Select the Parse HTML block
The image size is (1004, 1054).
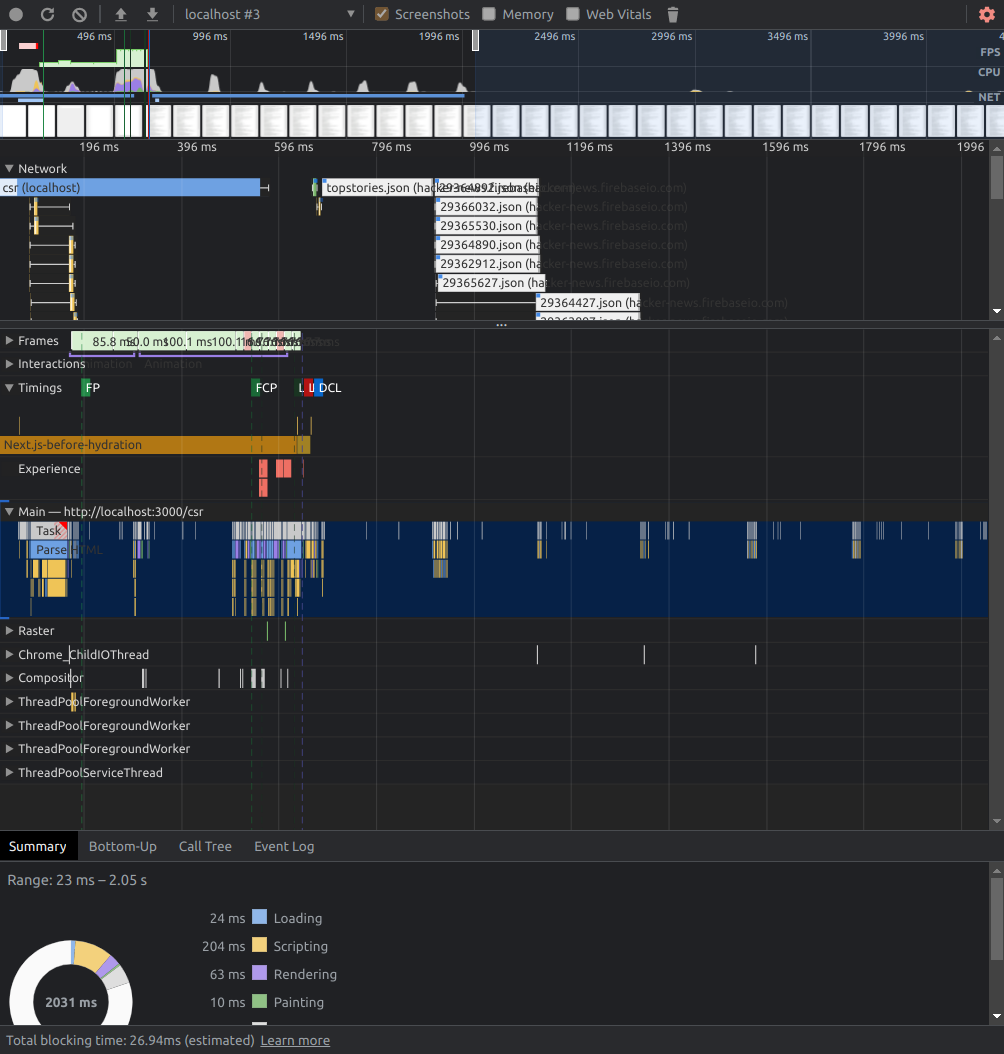point(51,550)
